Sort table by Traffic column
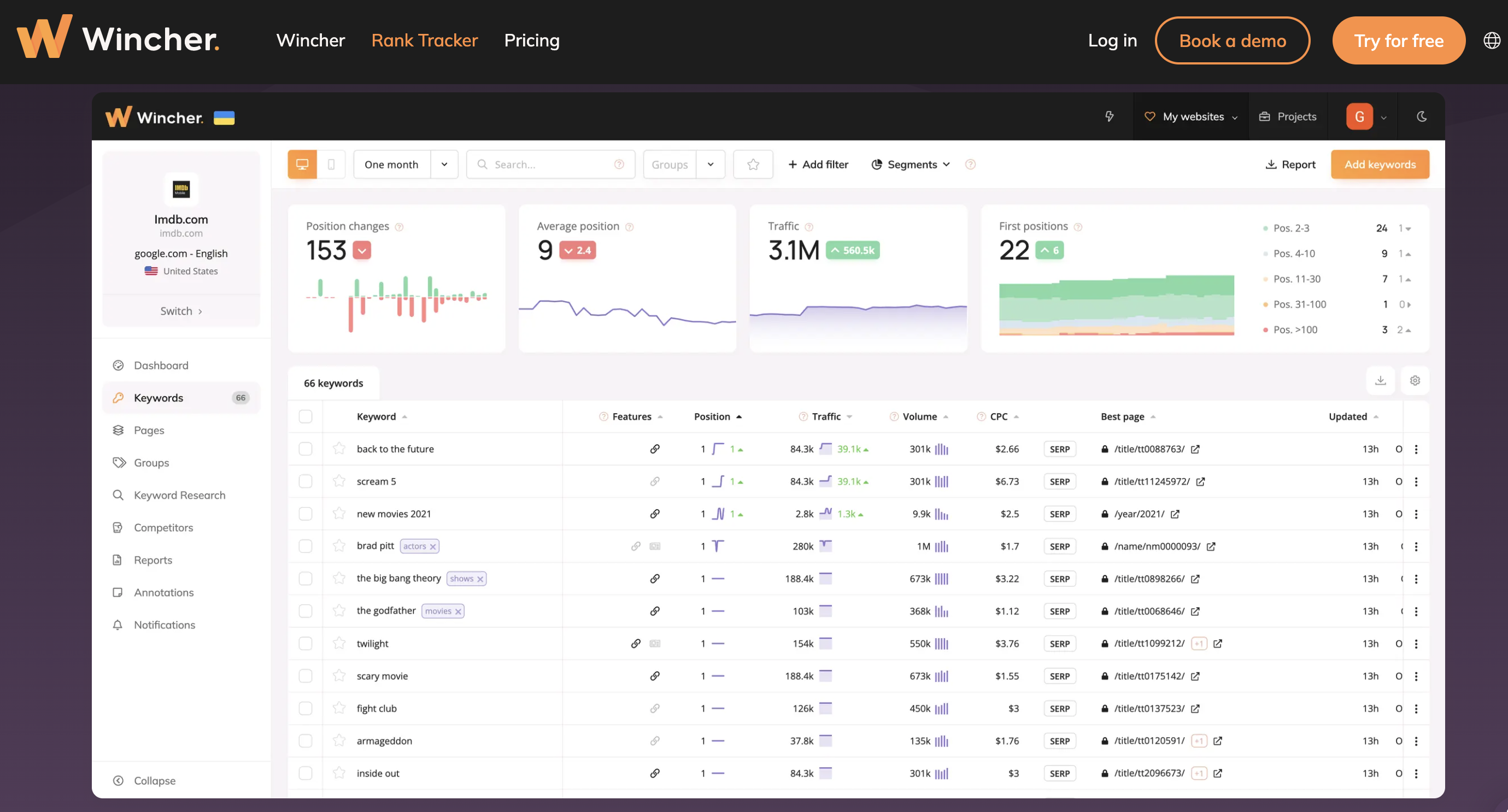This screenshot has height=812, width=1508. click(x=832, y=417)
